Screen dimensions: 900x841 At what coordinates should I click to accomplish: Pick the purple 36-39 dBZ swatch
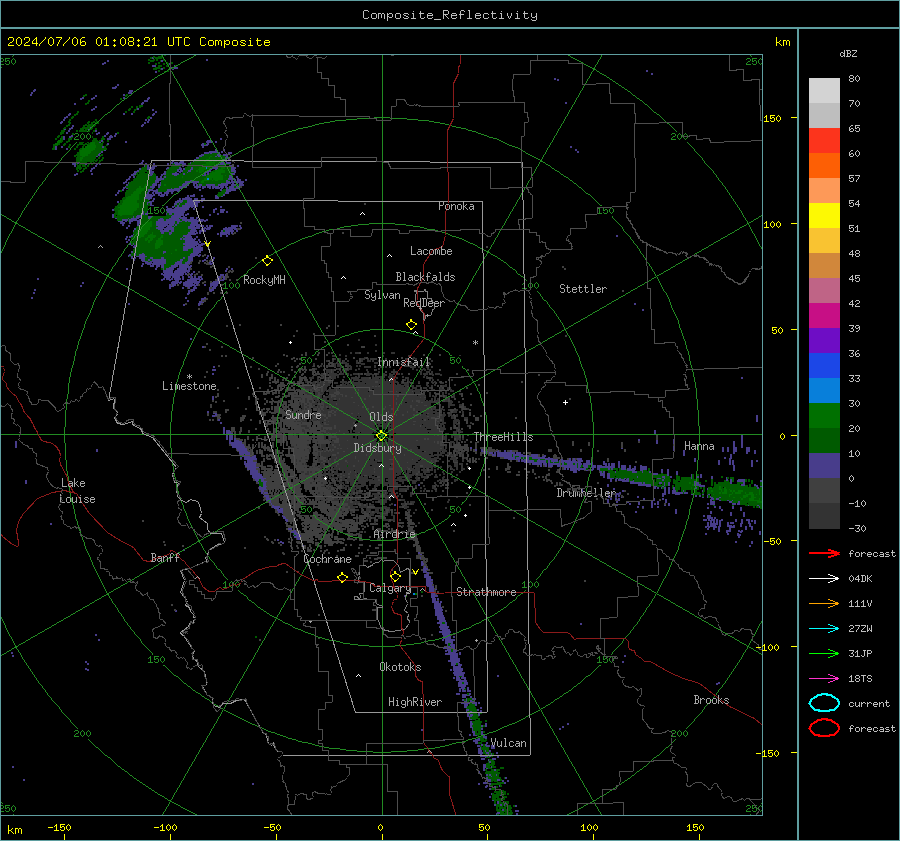[824, 340]
